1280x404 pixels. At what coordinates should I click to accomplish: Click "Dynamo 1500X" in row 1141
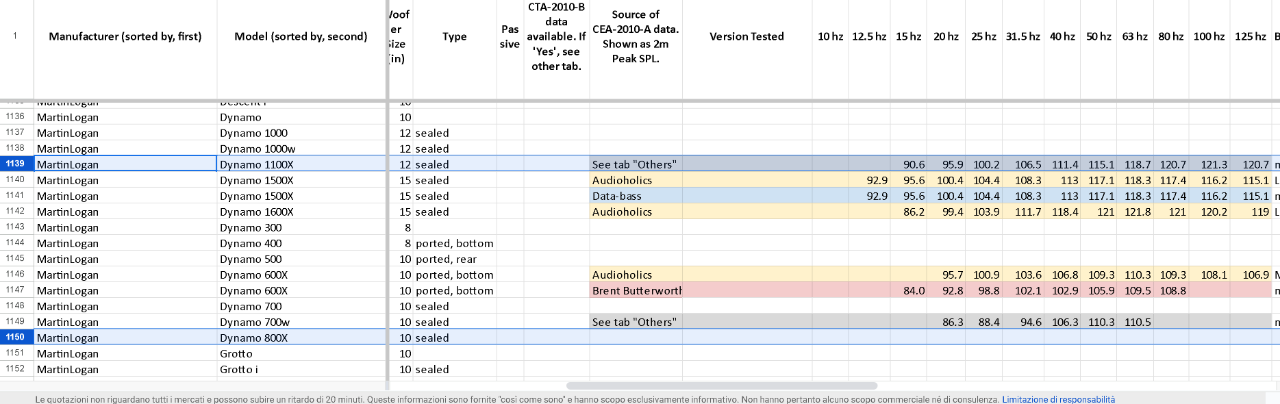301,196
